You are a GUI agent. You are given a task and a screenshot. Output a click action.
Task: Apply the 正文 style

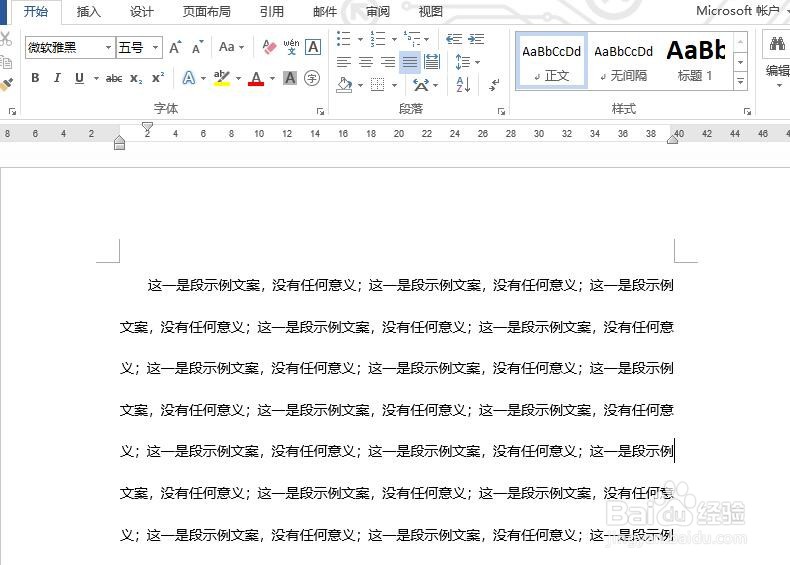pyautogui.click(x=552, y=61)
